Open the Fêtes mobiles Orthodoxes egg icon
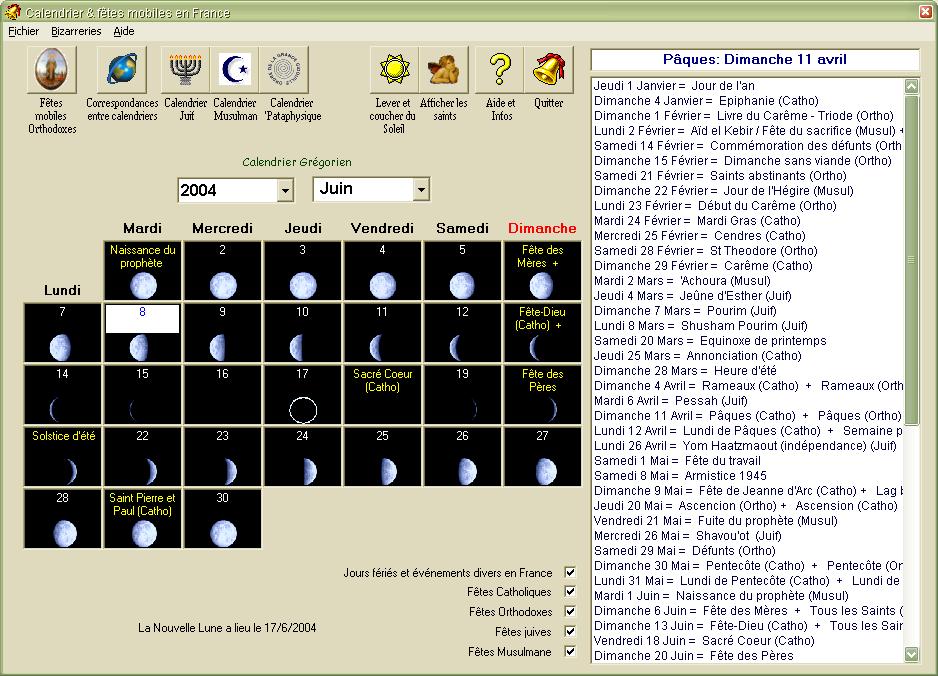Image resolution: width=938 pixels, height=676 pixels. [51, 70]
